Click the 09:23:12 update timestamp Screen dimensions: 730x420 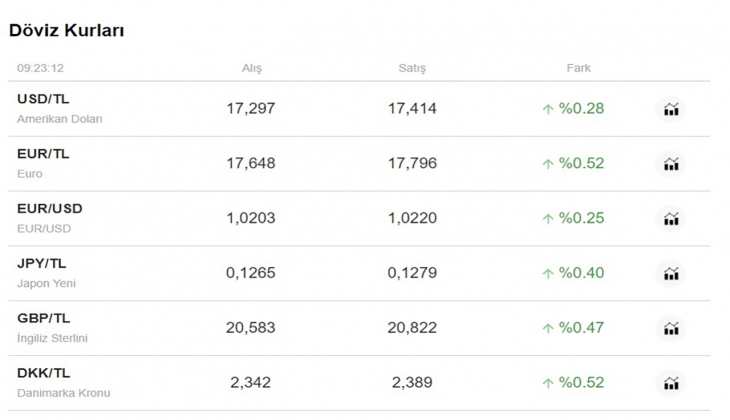40,68
